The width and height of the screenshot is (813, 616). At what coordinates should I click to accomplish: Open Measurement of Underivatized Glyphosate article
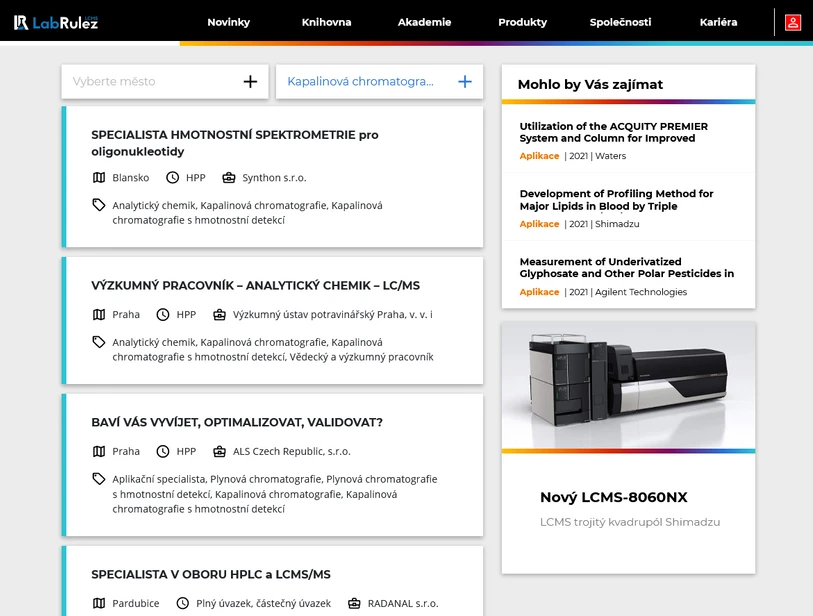626,267
